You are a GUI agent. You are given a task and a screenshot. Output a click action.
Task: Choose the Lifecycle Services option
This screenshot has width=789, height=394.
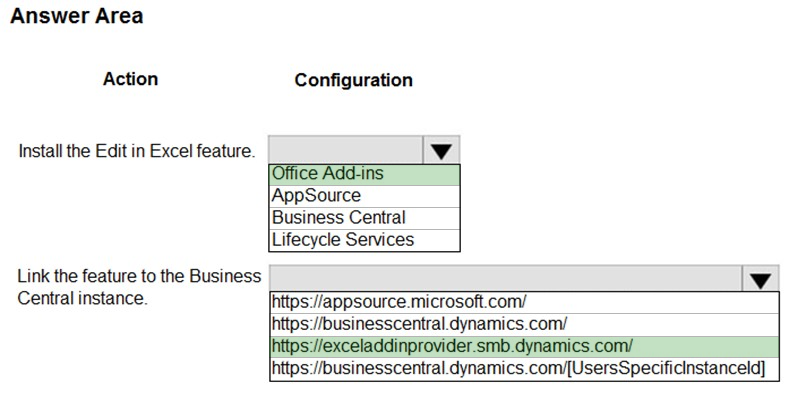coord(364,240)
